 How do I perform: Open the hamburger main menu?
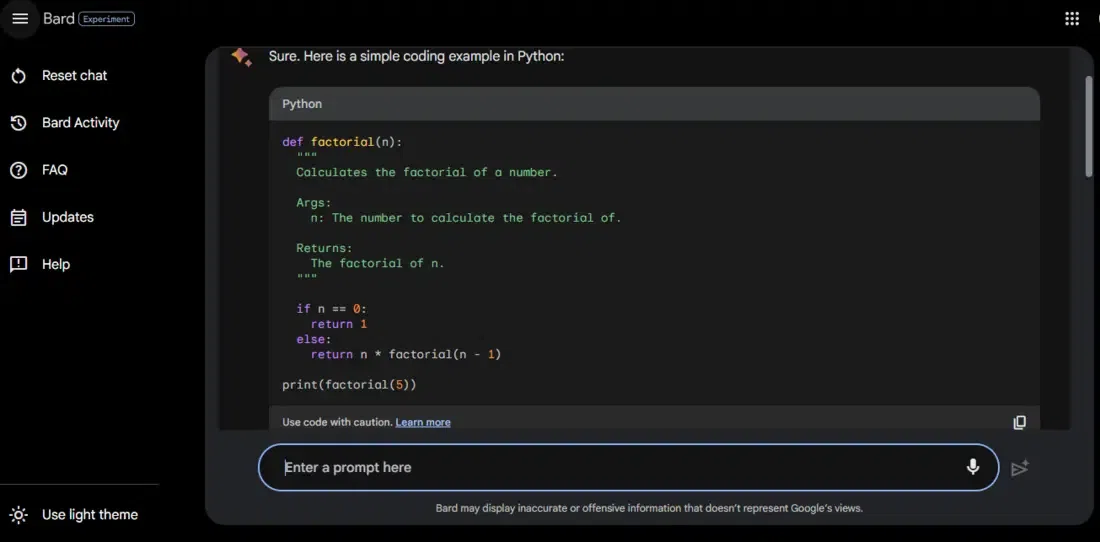[20, 19]
